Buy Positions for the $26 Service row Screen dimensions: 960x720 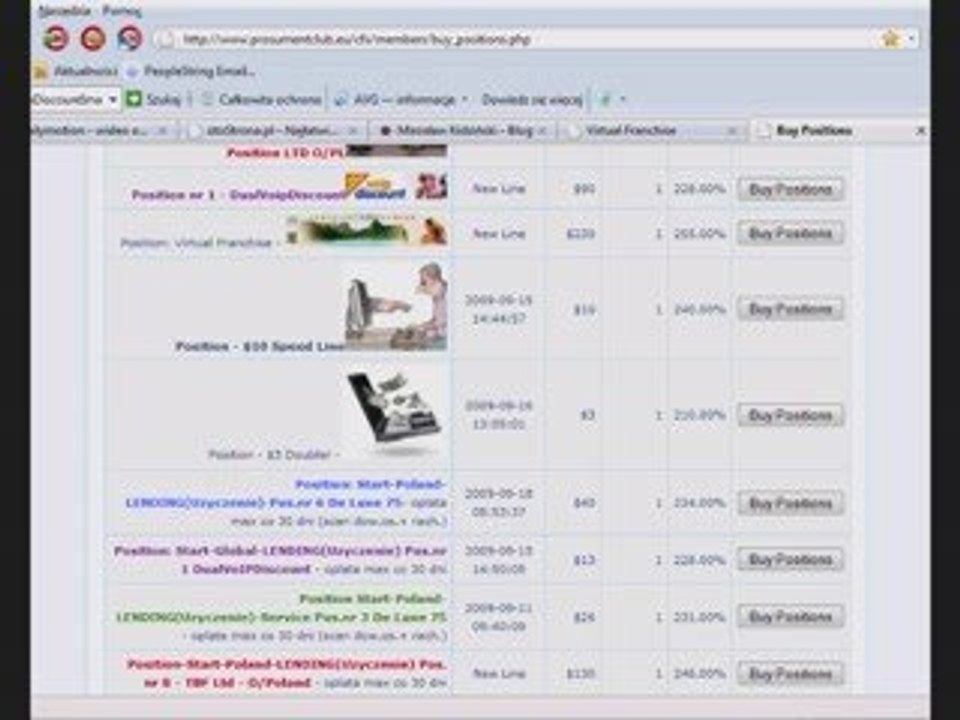coord(790,617)
